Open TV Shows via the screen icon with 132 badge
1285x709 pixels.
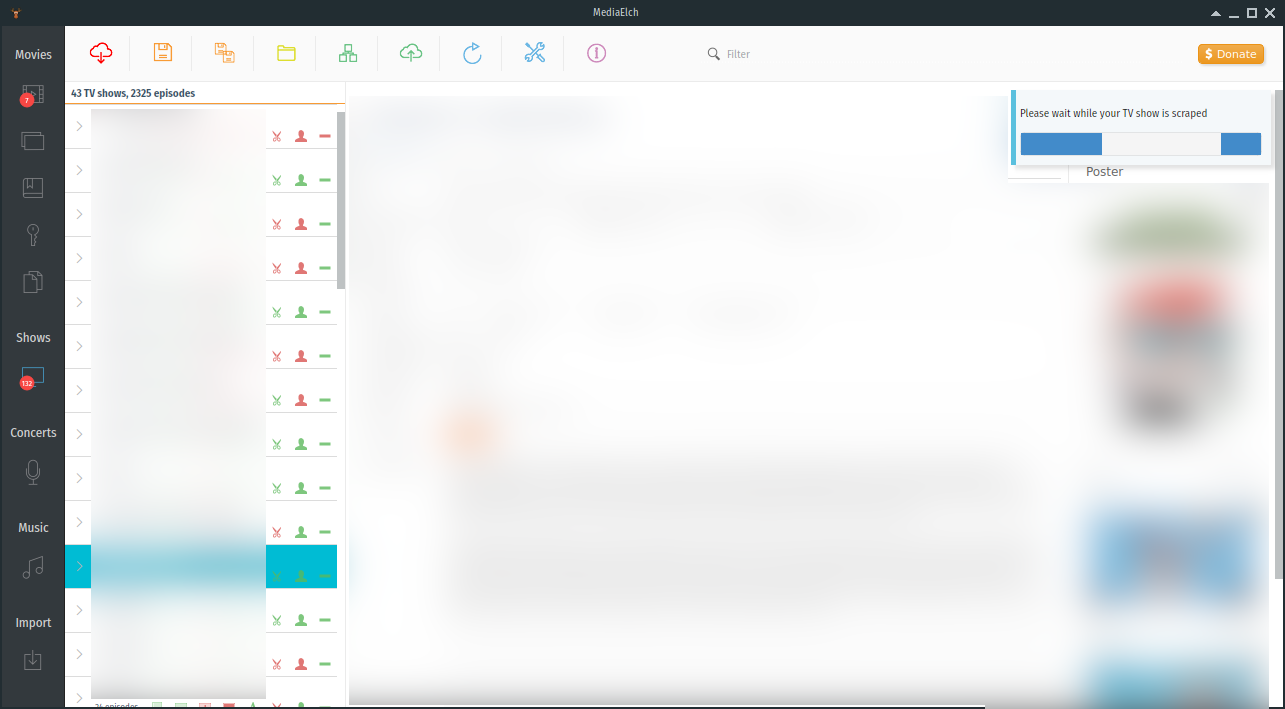coord(33,378)
